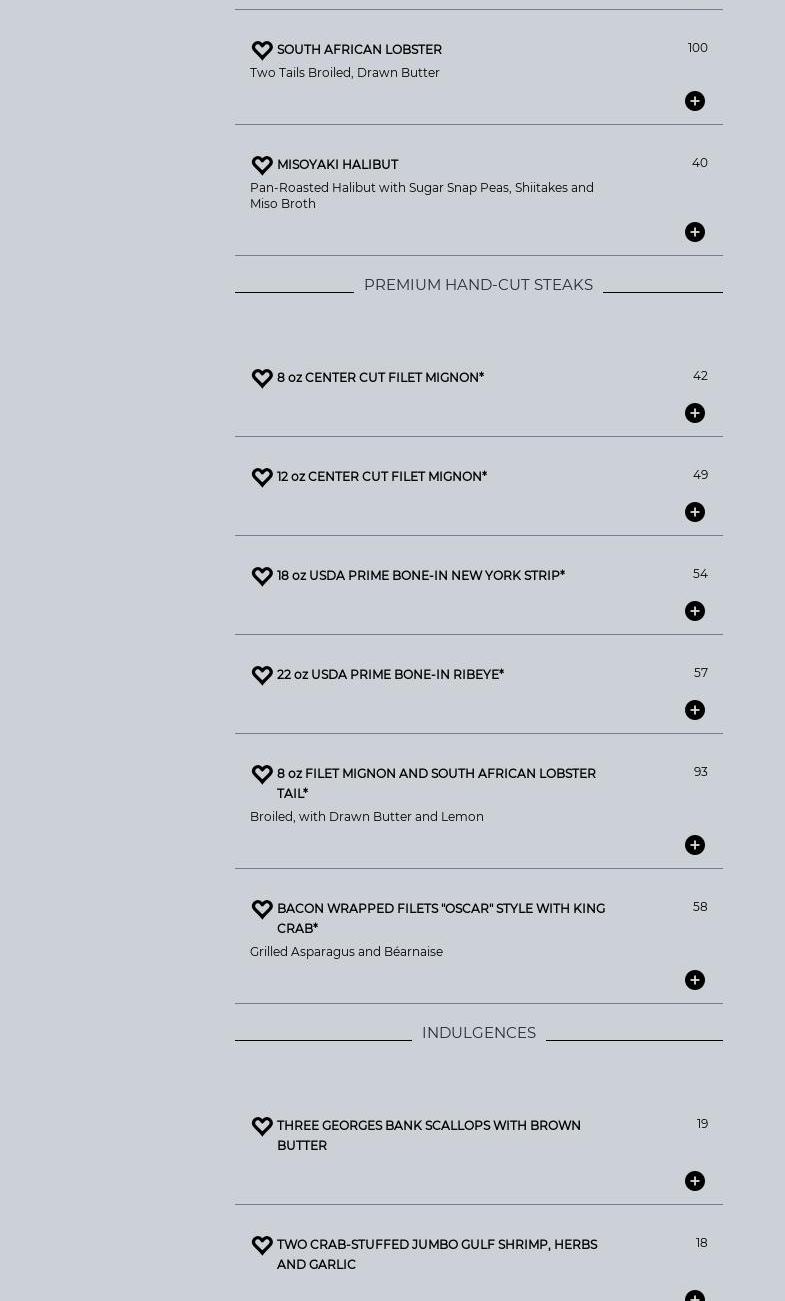The width and height of the screenshot is (785, 1301).
Task: Expand 8 oz Center Cut Filet Mignon options
Action: 695,413
